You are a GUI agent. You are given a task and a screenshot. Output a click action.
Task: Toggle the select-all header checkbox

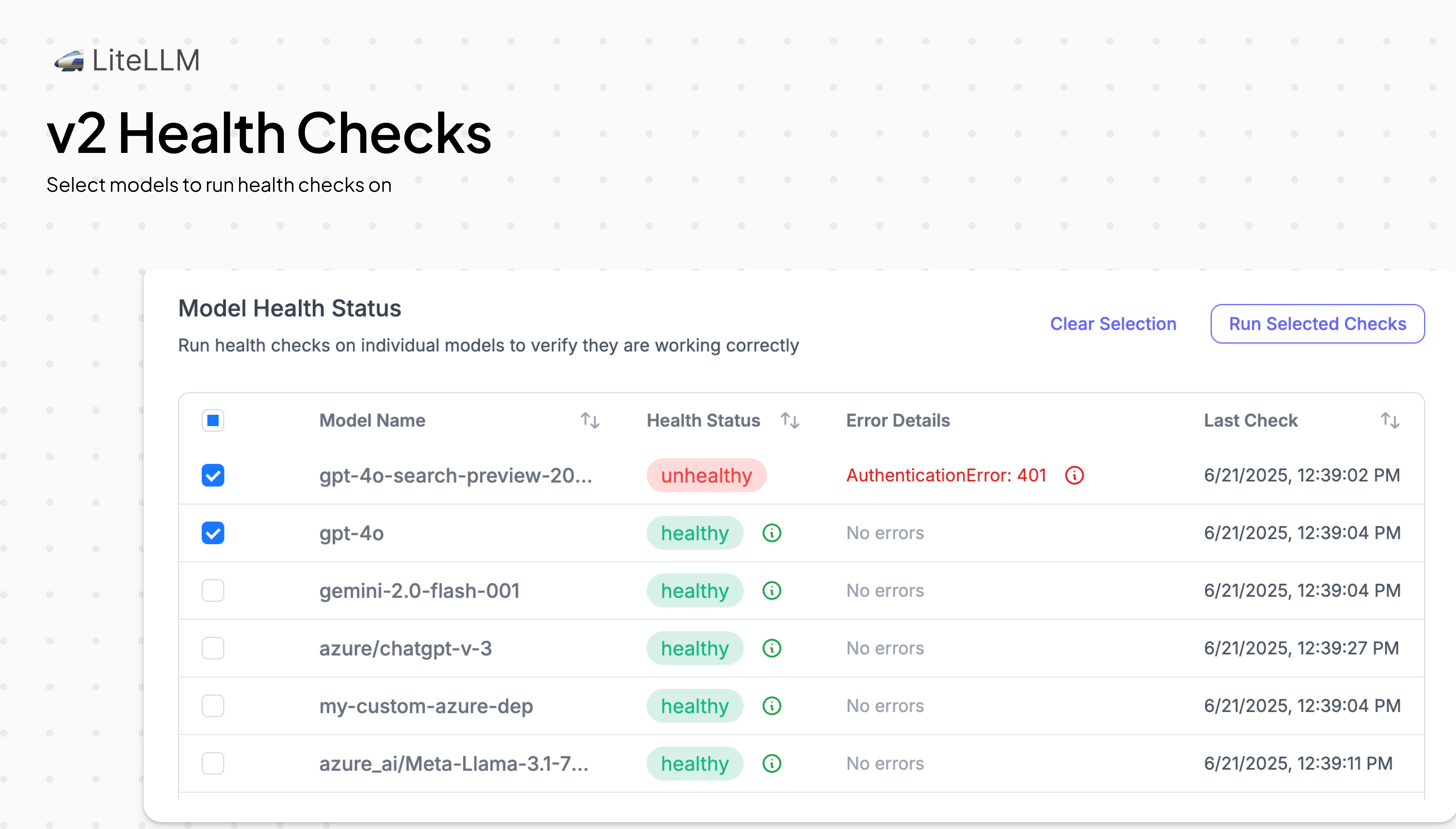[213, 421]
